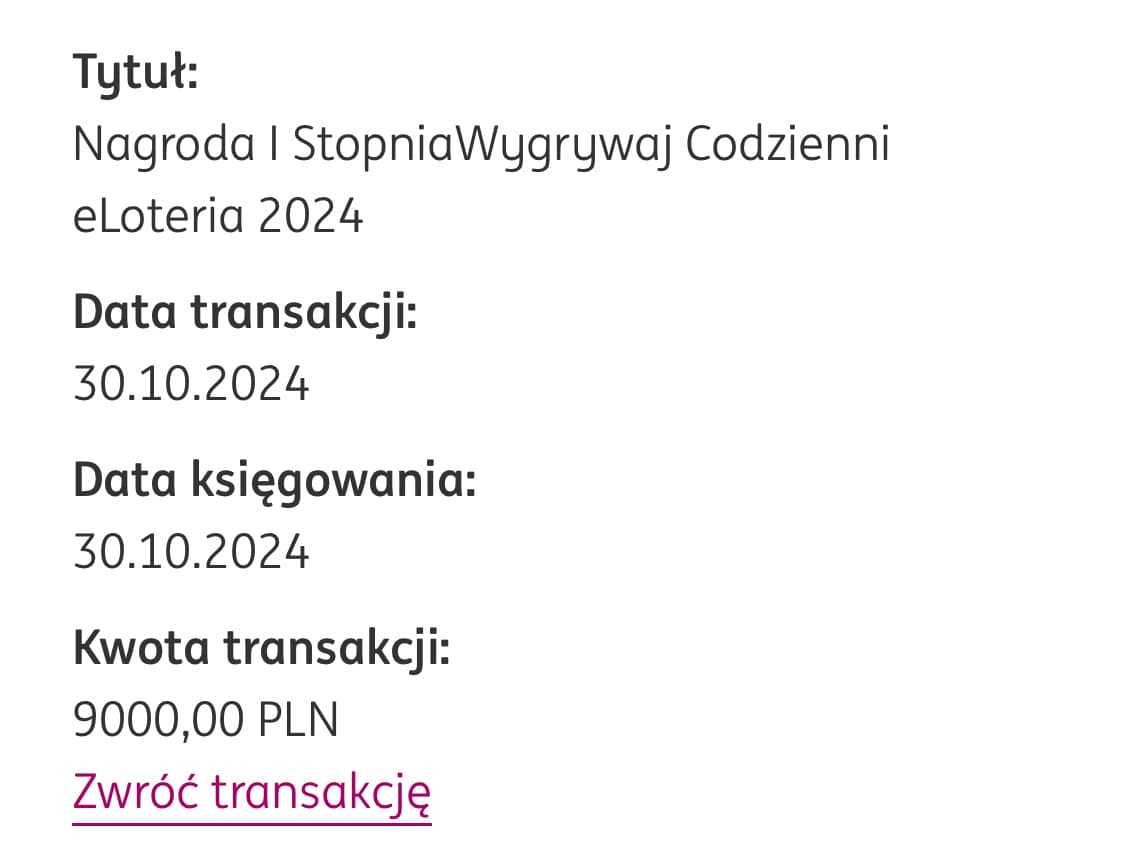Select the date value under Data księgowania
Image resolution: width=1125 pixels, height=856 pixels.
(191, 552)
